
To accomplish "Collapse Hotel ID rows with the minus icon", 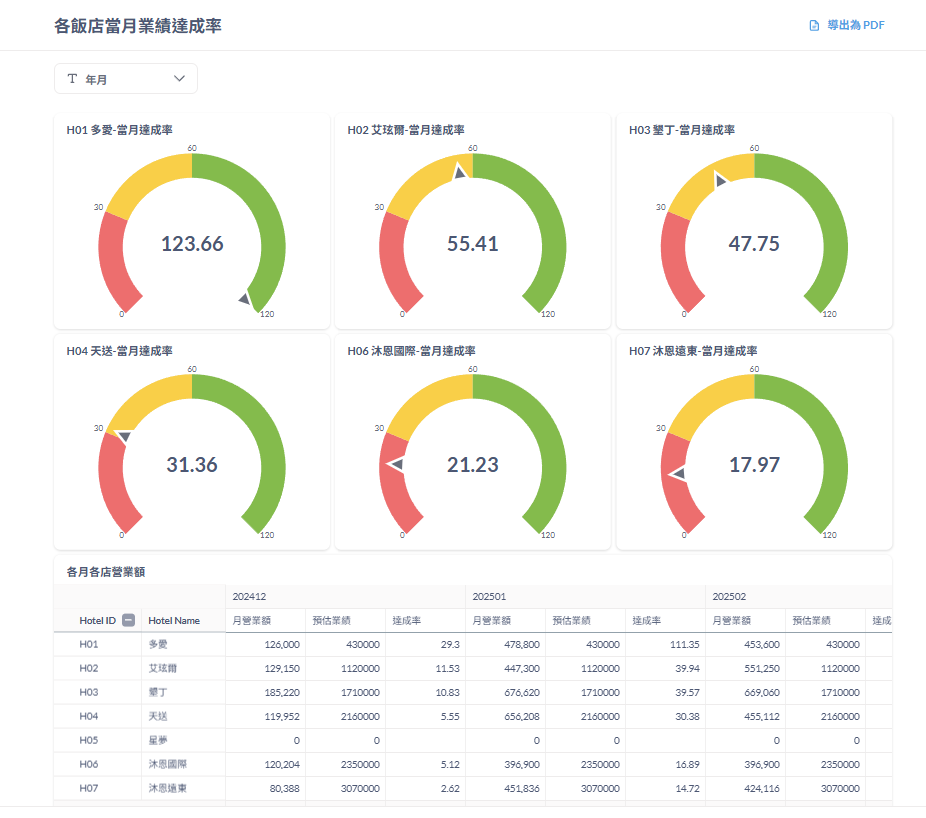I will pos(129,621).
